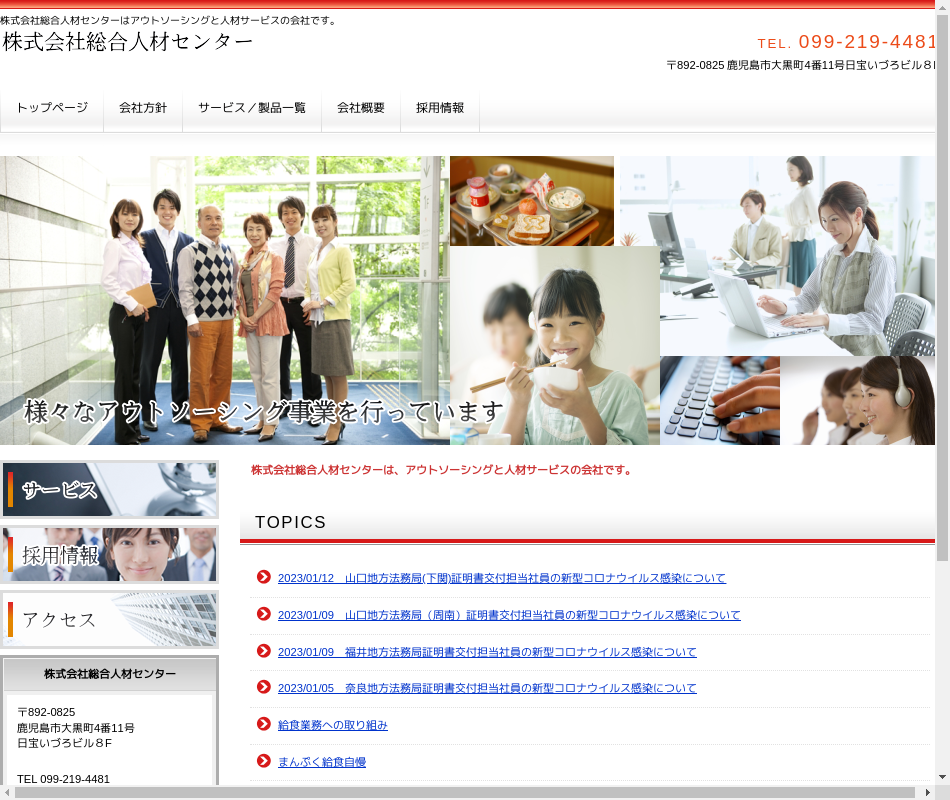950x800 pixels.
Task: Click the scroll left arrow on horizontal scrollbar
Action: [8, 792]
